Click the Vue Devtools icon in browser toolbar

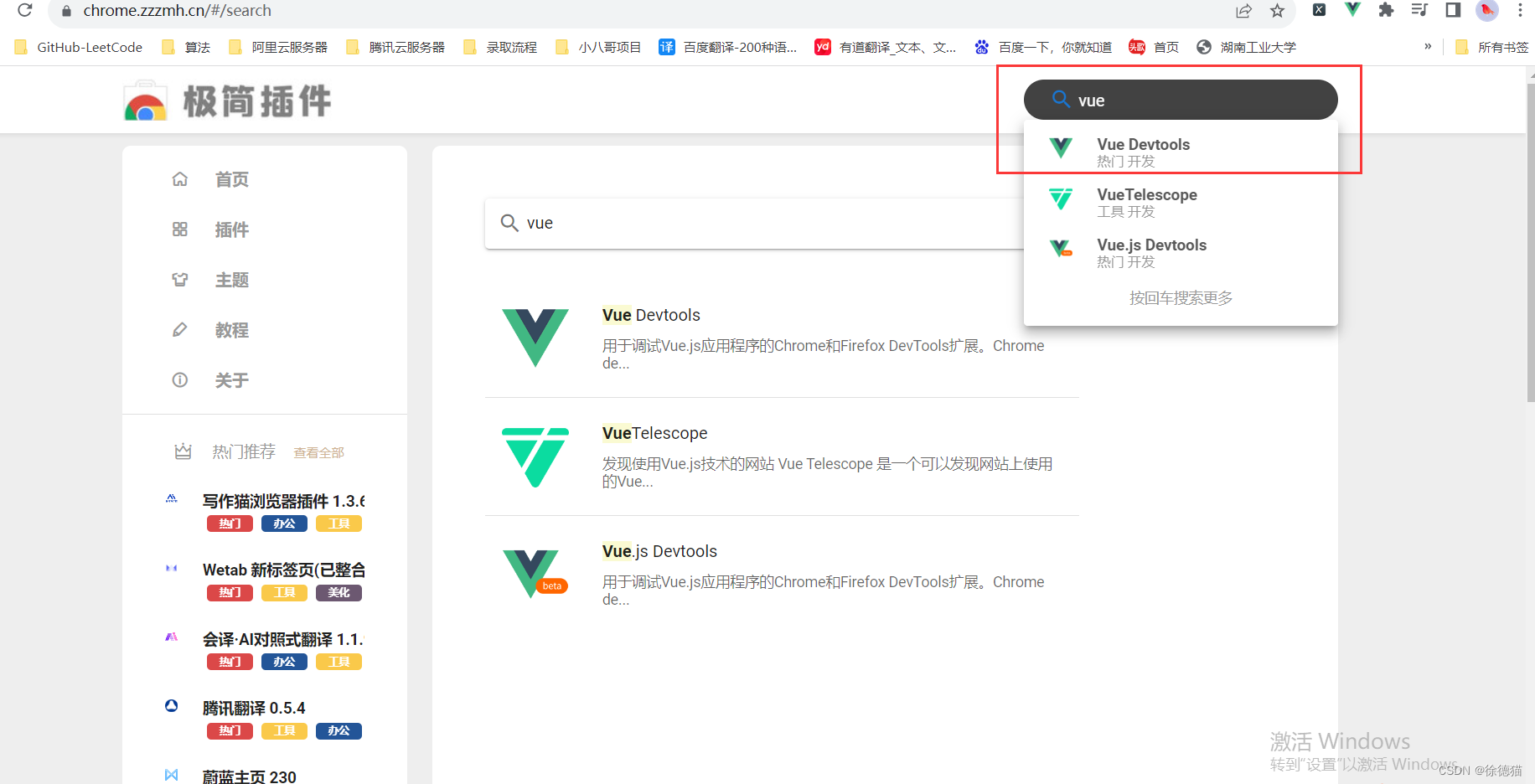pyautogui.click(x=1352, y=11)
